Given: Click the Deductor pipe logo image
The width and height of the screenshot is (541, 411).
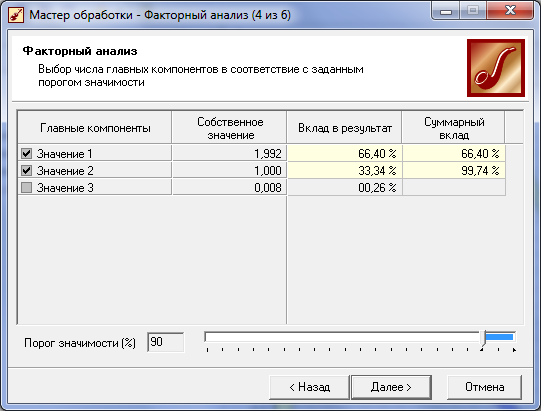Looking at the screenshot, I should pos(496,68).
